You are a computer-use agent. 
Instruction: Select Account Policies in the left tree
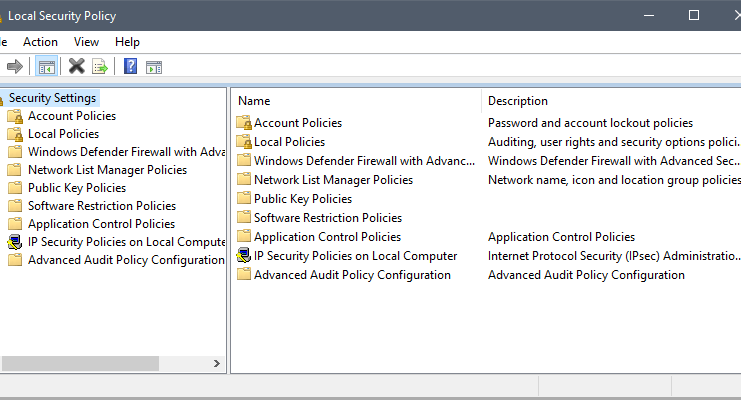pos(72,116)
